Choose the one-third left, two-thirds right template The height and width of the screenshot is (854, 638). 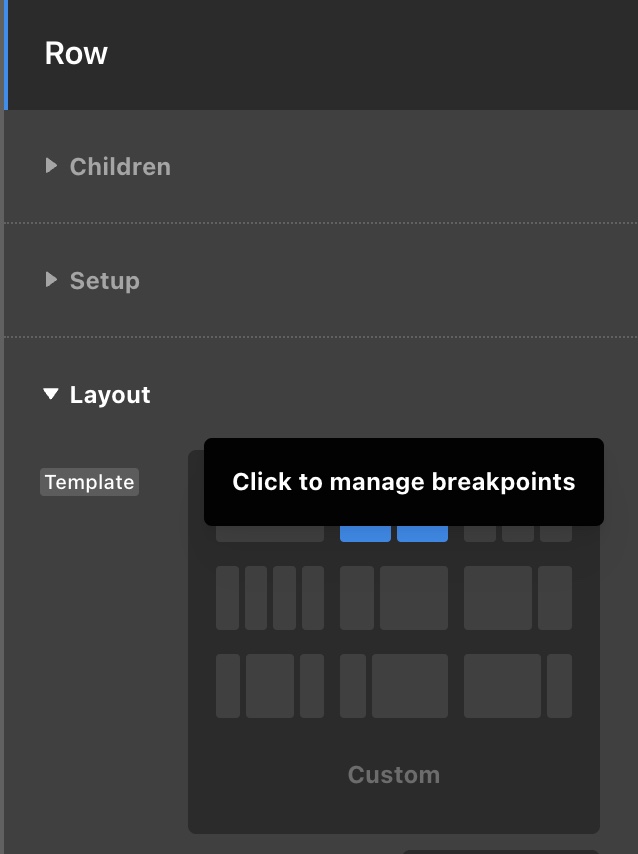(394, 598)
